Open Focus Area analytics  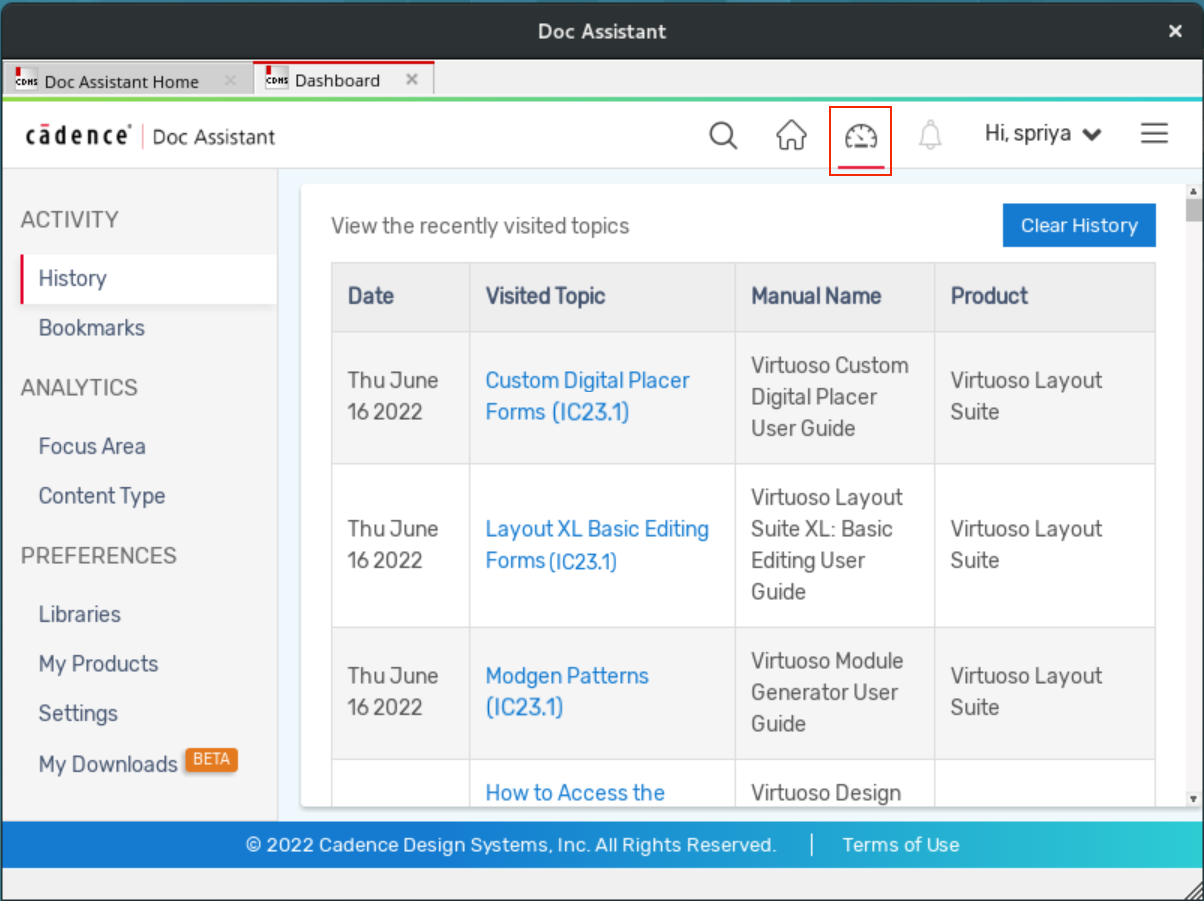coord(92,446)
